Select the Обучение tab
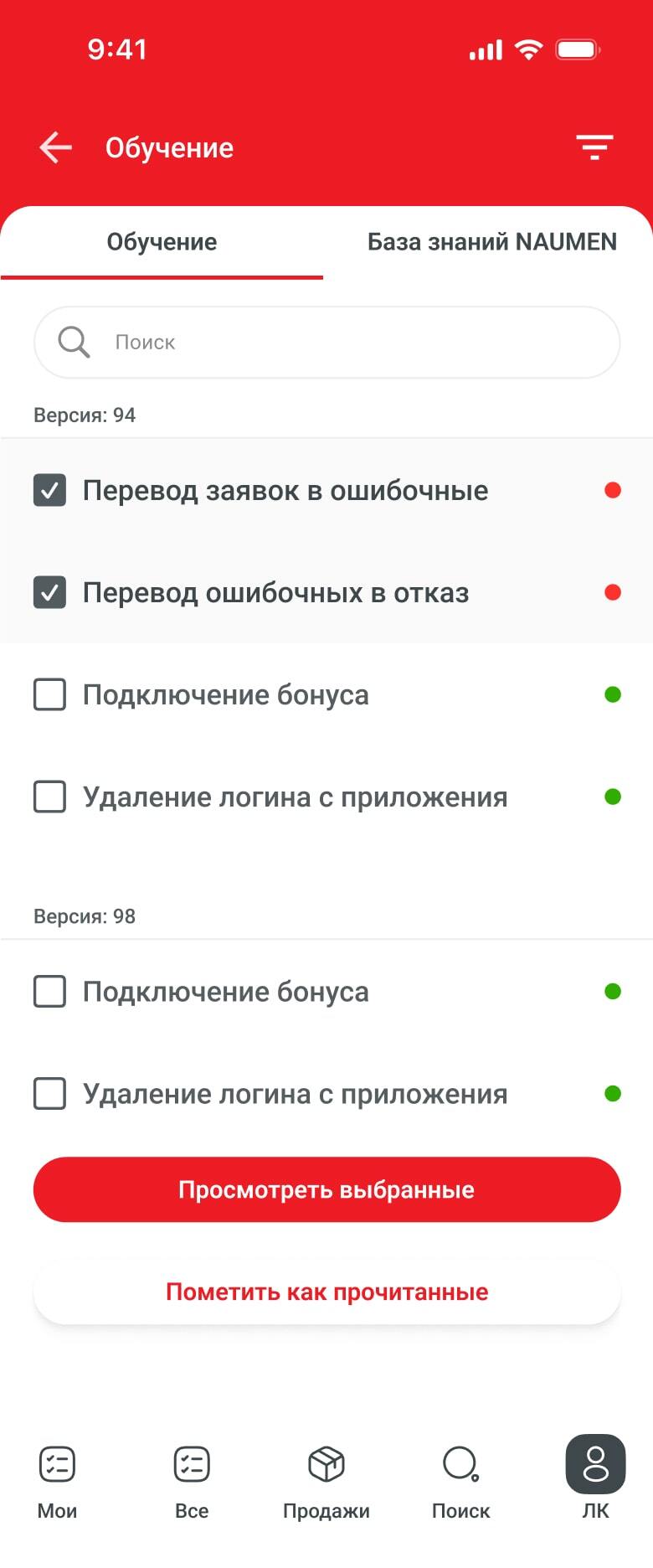 click(x=162, y=242)
